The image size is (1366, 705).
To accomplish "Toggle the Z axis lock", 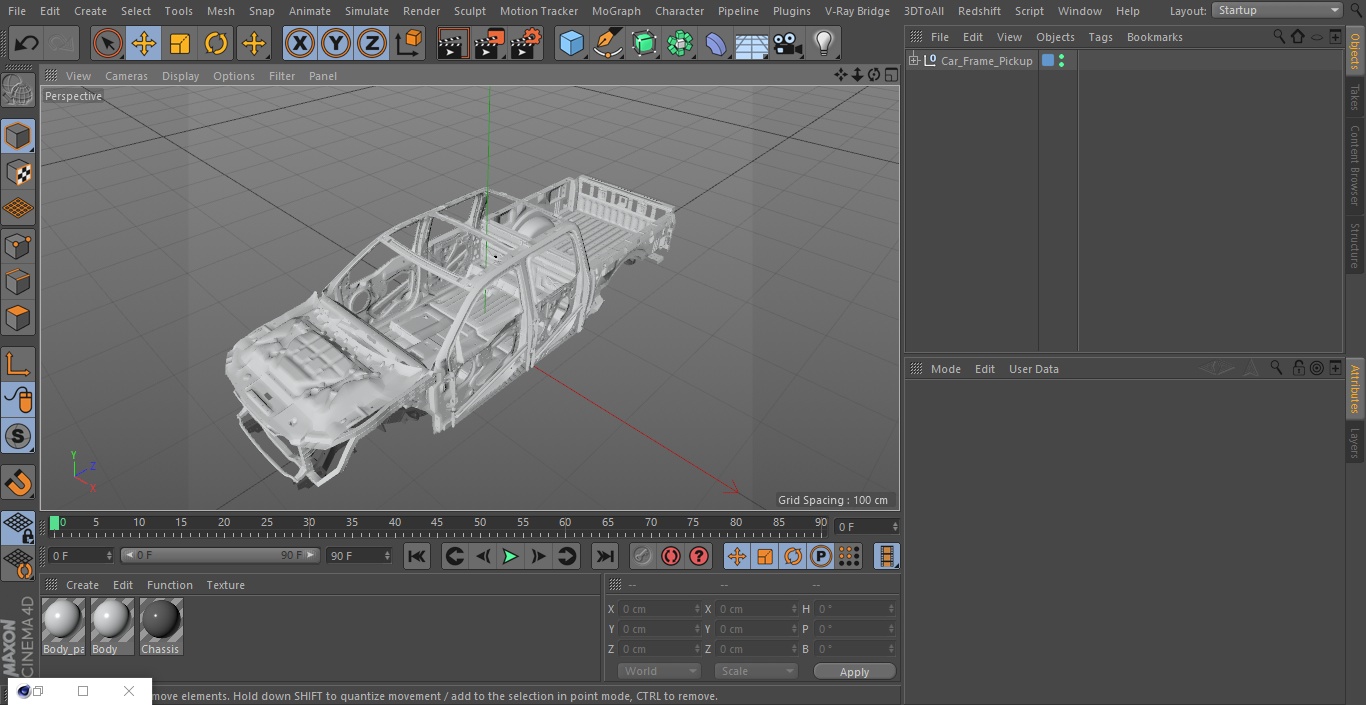I will tap(372, 44).
